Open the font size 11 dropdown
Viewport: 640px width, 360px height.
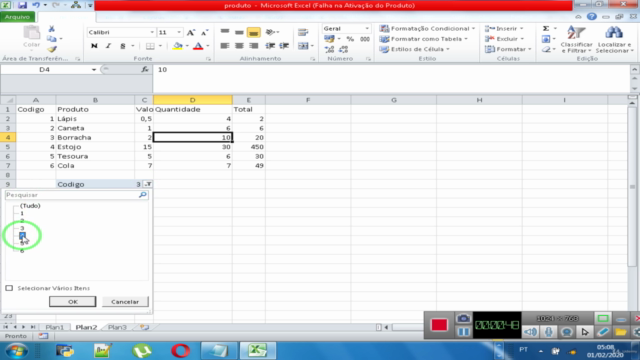(x=179, y=32)
